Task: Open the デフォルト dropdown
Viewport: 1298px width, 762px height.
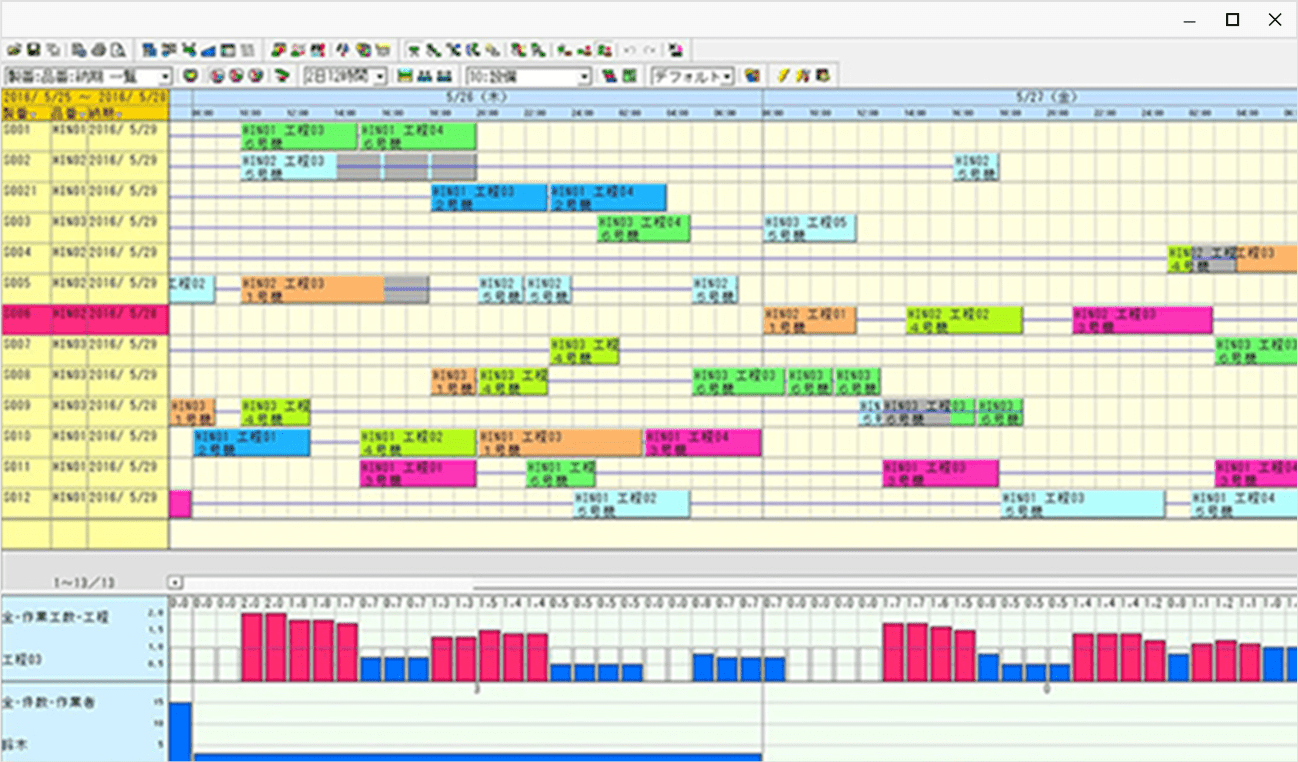Action: click(727, 77)
